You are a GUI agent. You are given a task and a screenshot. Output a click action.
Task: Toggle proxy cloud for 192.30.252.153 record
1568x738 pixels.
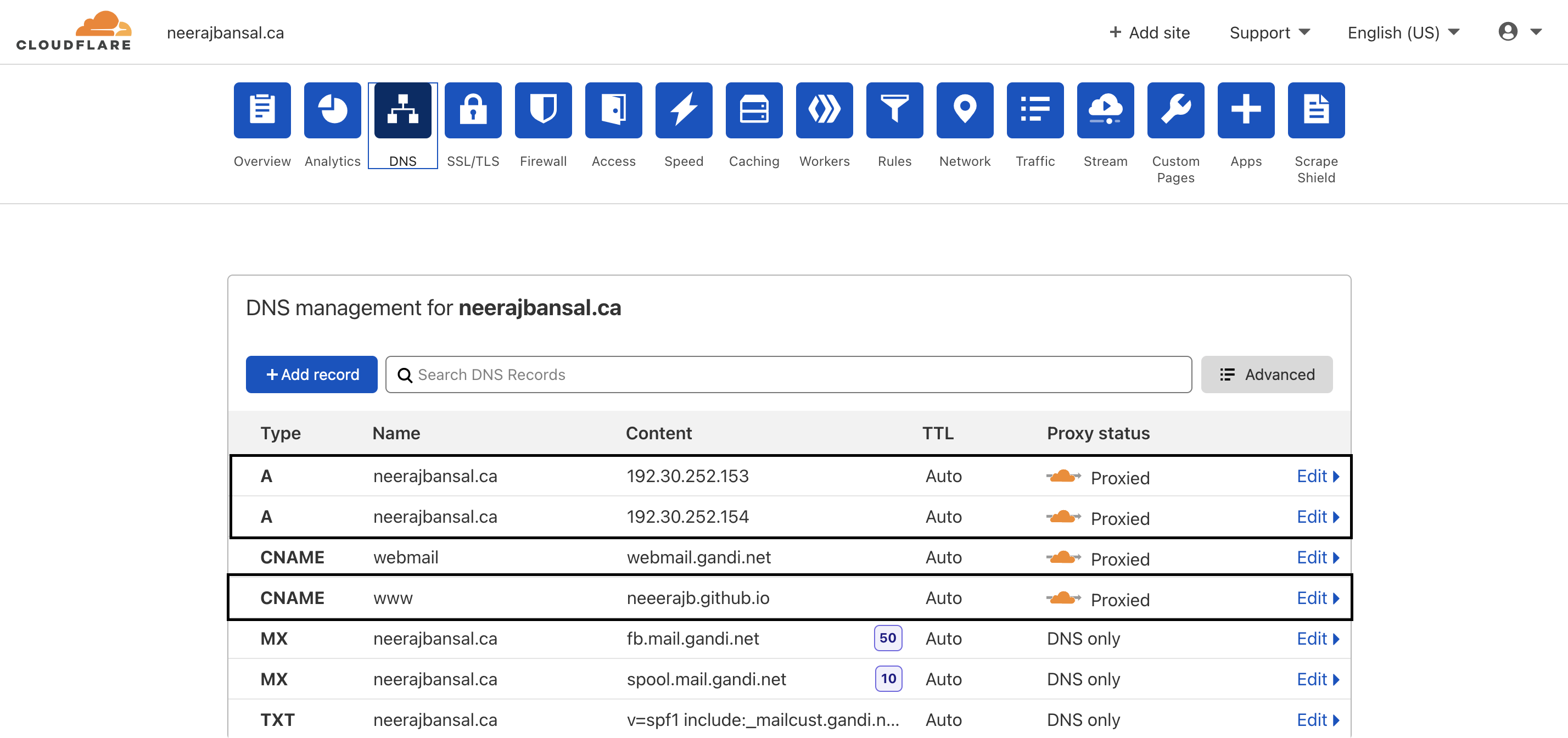pyautogui.click(x=1063, y=476)
